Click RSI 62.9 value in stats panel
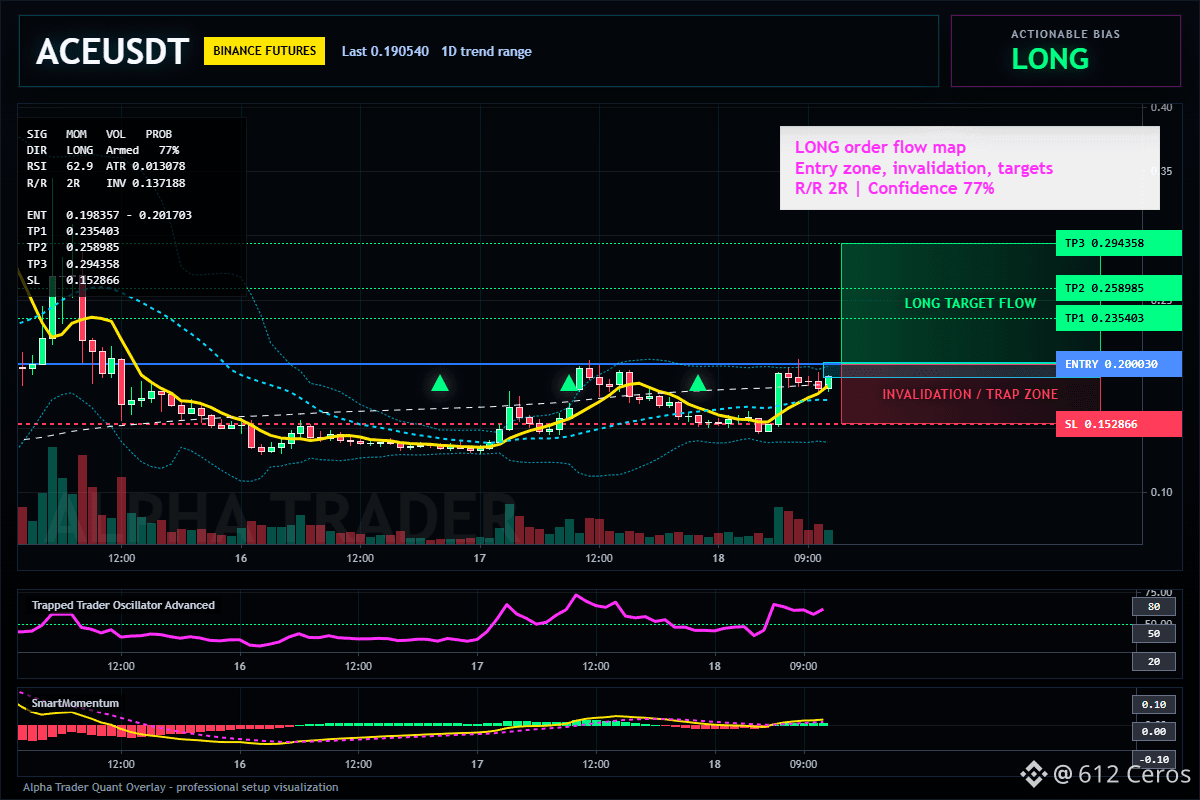This screenshot has width=1200, height=800. click(60, 166)
